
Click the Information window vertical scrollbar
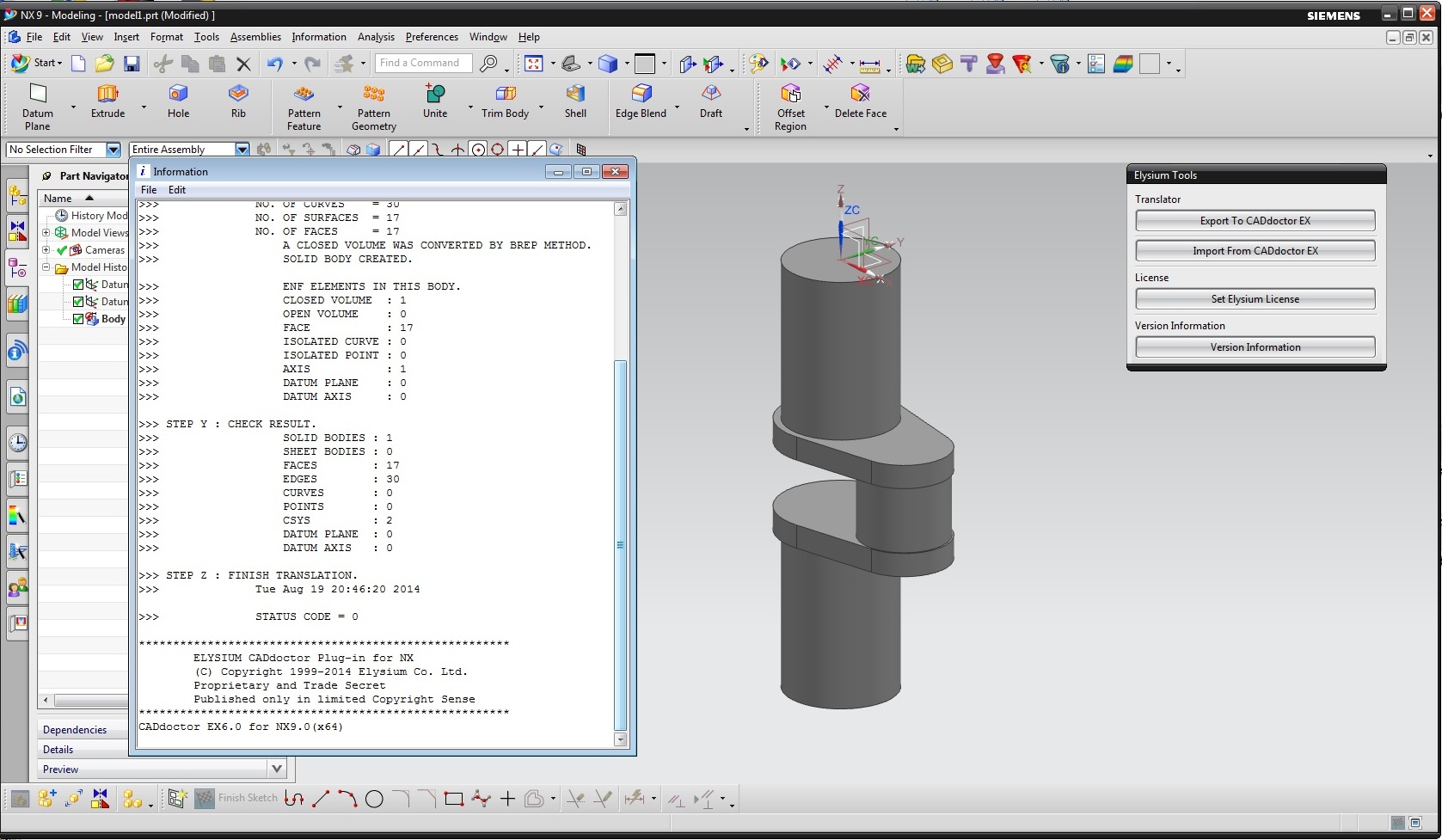click(621, 546)
